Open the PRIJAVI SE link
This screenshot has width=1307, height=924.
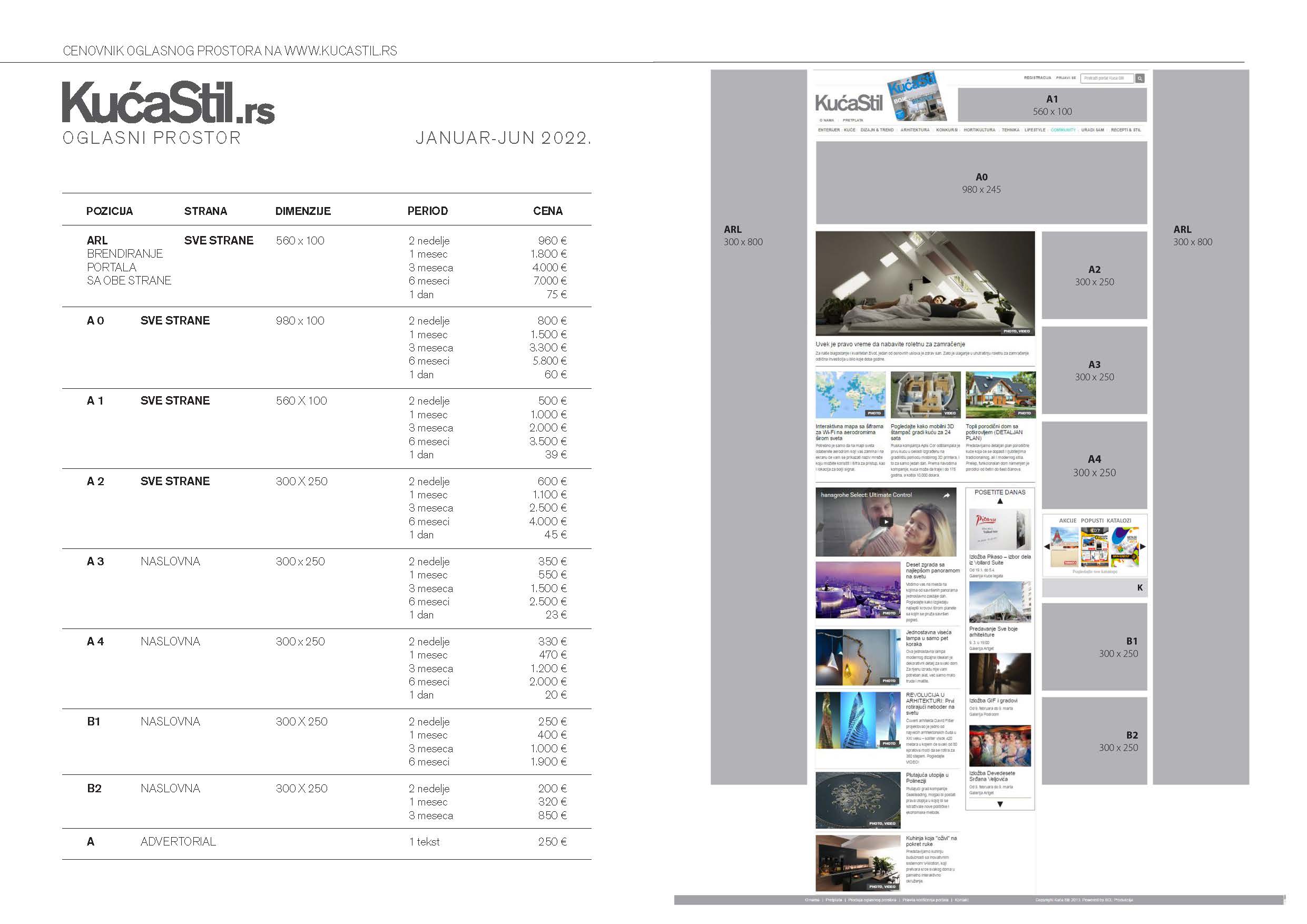pos(1066,78)
